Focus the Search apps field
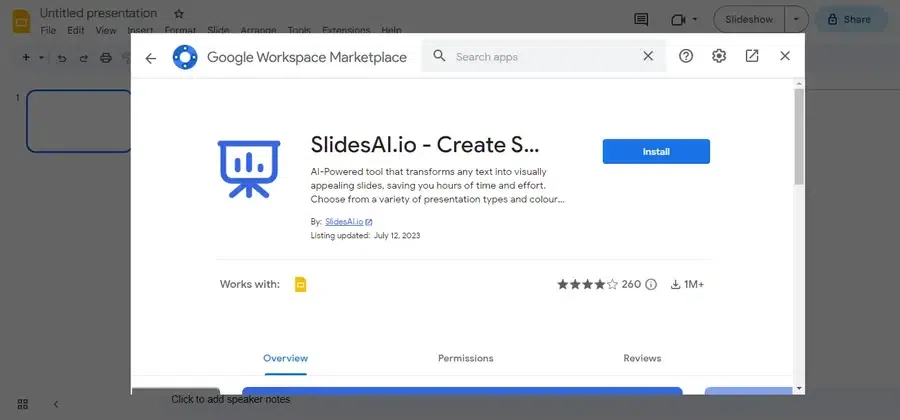 tap(544, 56)
